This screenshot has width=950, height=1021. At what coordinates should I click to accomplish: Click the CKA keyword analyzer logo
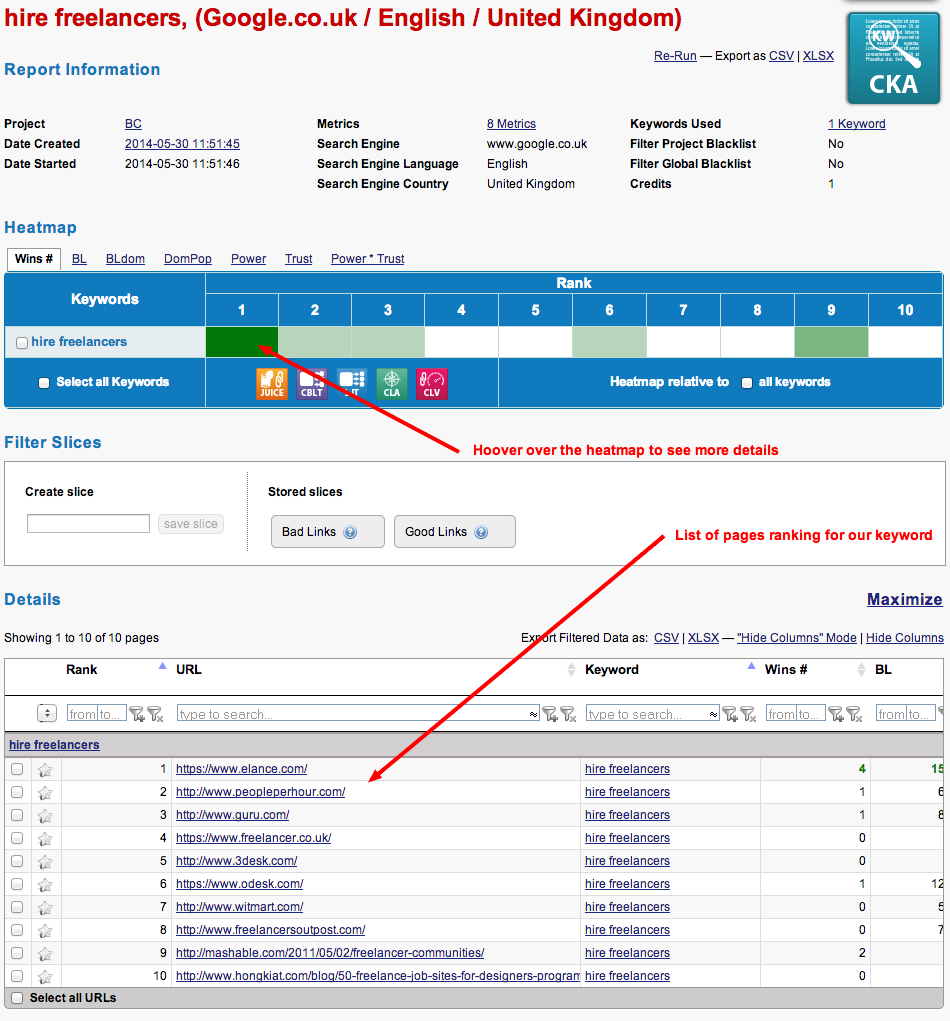pyautogui.click(x=893, y=58)
